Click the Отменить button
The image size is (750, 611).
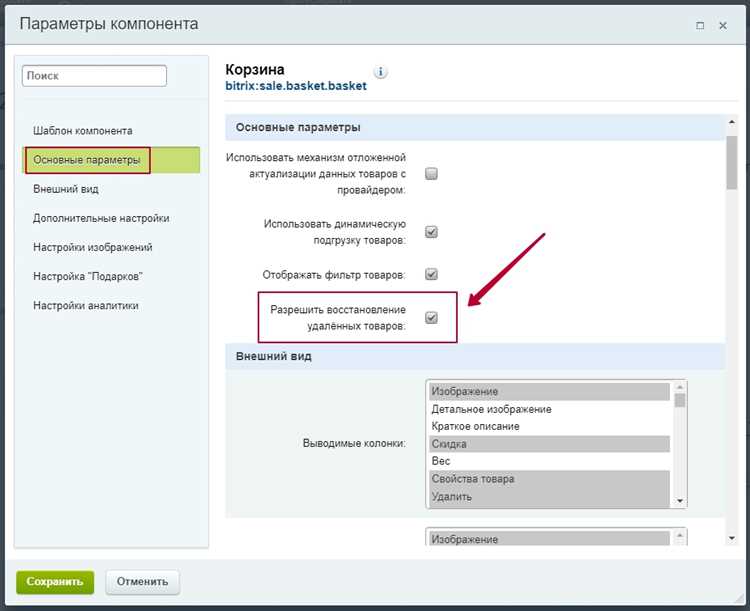(143, 582)
